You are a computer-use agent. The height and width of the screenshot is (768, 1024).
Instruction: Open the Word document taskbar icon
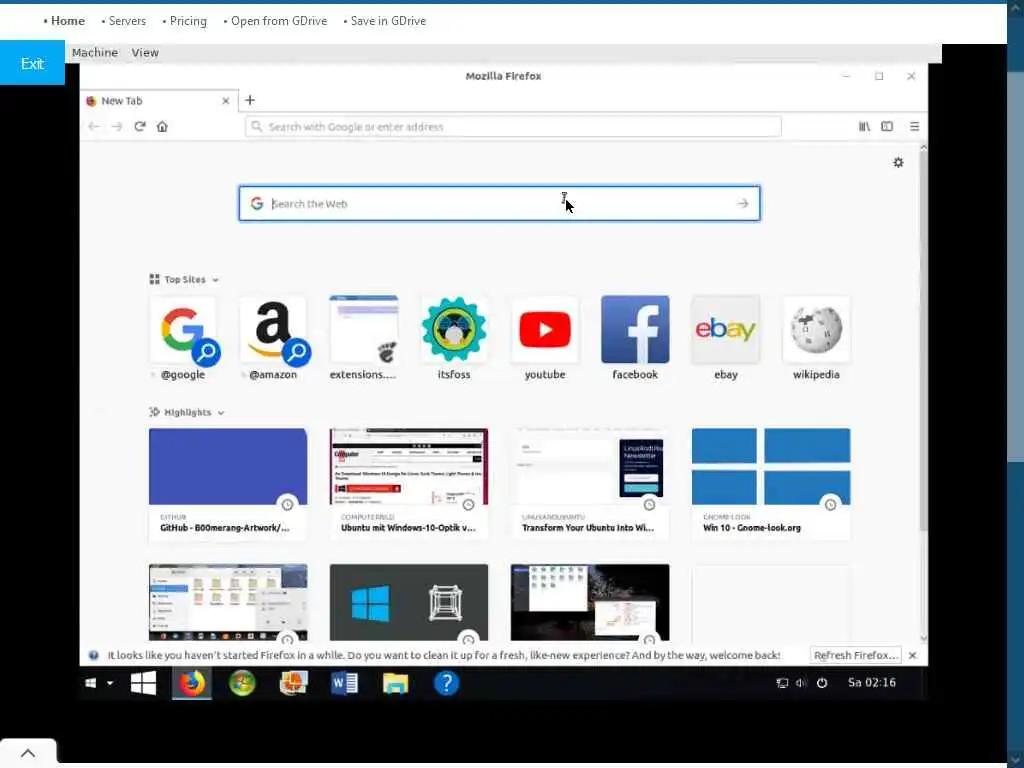click(x=344, y=683)
